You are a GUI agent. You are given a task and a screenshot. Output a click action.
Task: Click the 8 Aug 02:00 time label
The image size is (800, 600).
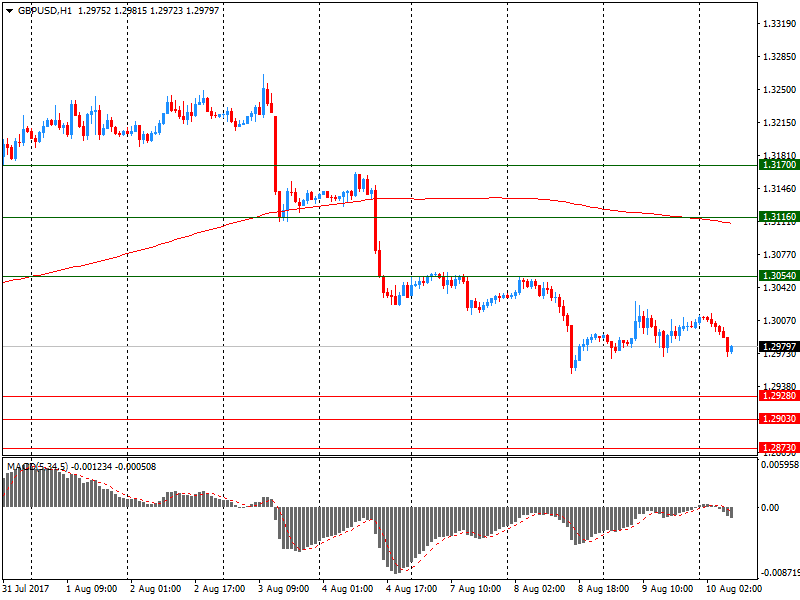click(539, 589)
